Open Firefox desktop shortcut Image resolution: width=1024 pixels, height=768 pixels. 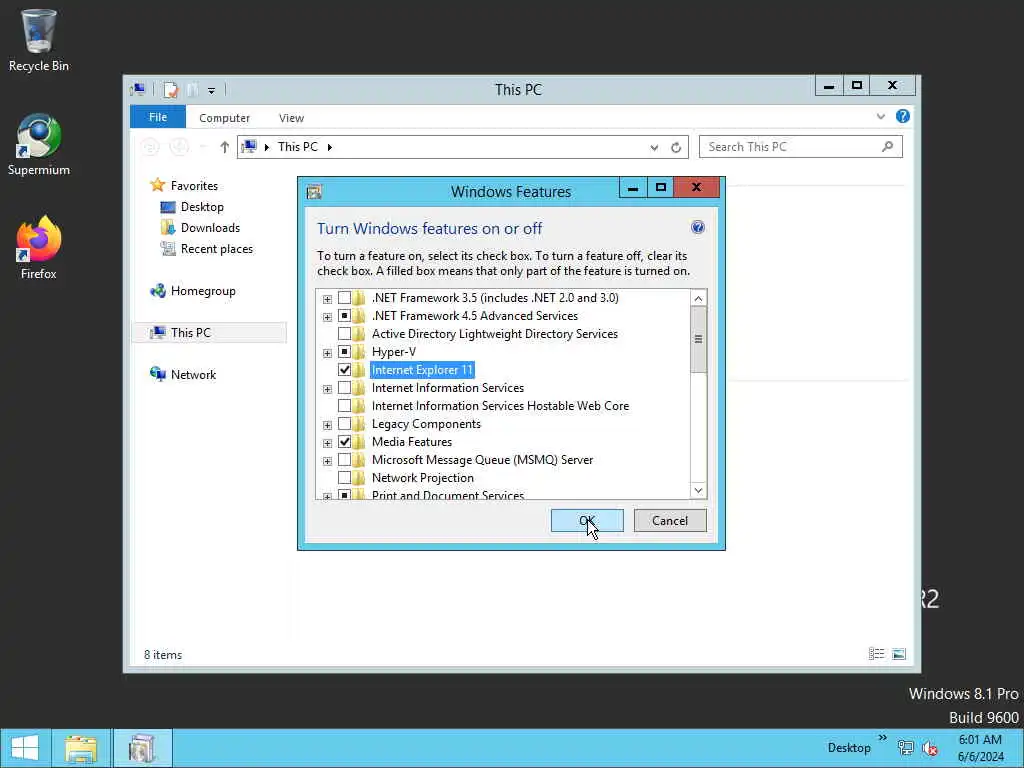click(x=39, y=248)
